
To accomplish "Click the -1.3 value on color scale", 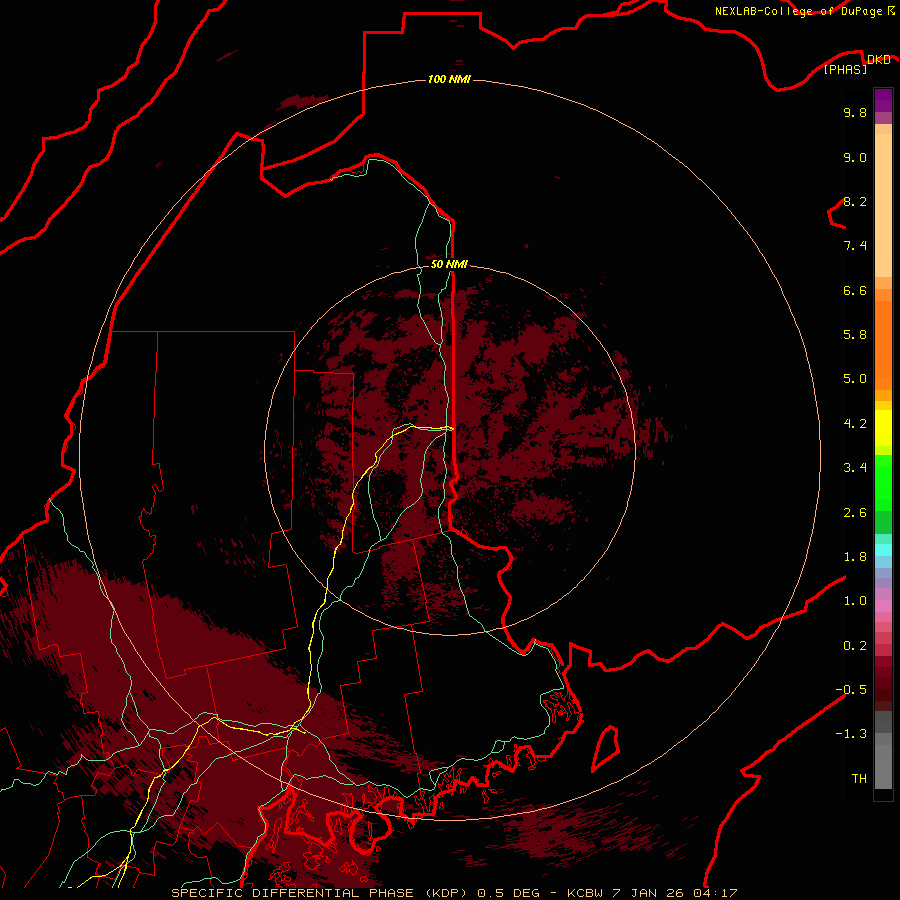I will tap(851, 734).
